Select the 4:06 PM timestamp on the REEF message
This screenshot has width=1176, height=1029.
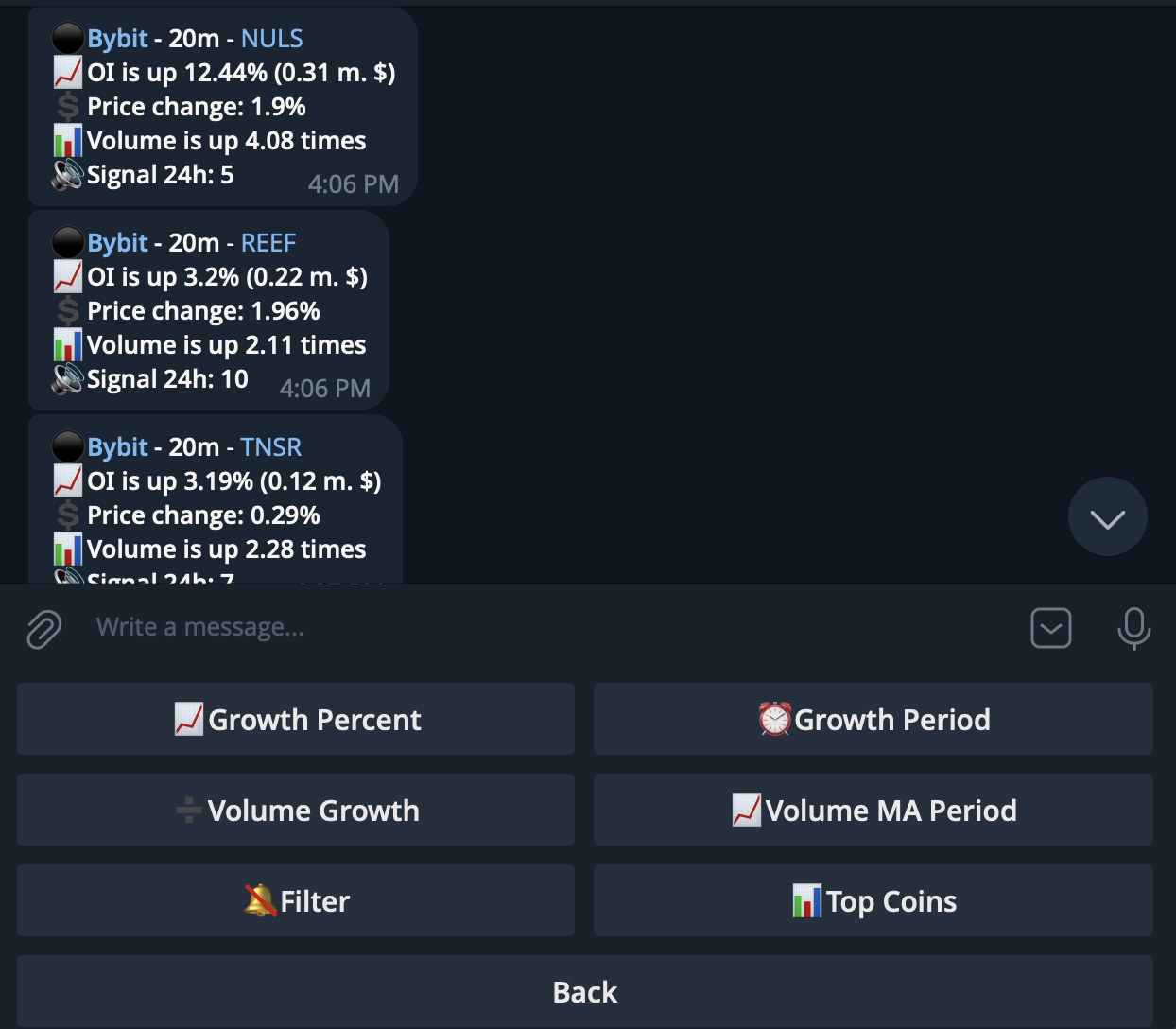(x=325, y=389)
